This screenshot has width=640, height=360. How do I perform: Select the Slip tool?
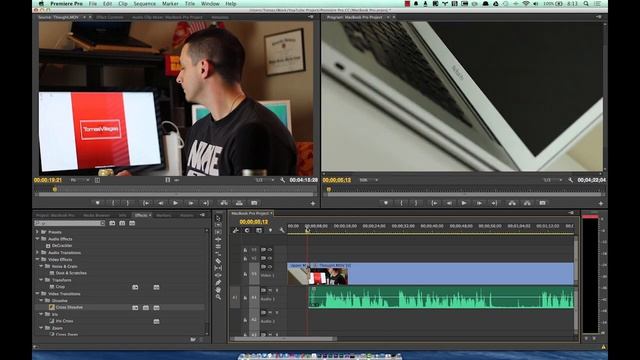[x=218, y=268]
